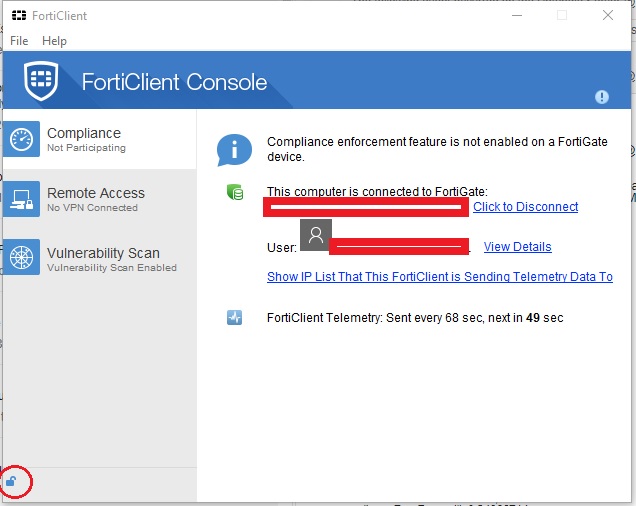Click the green FortiGate connection icon

(234, 192)
